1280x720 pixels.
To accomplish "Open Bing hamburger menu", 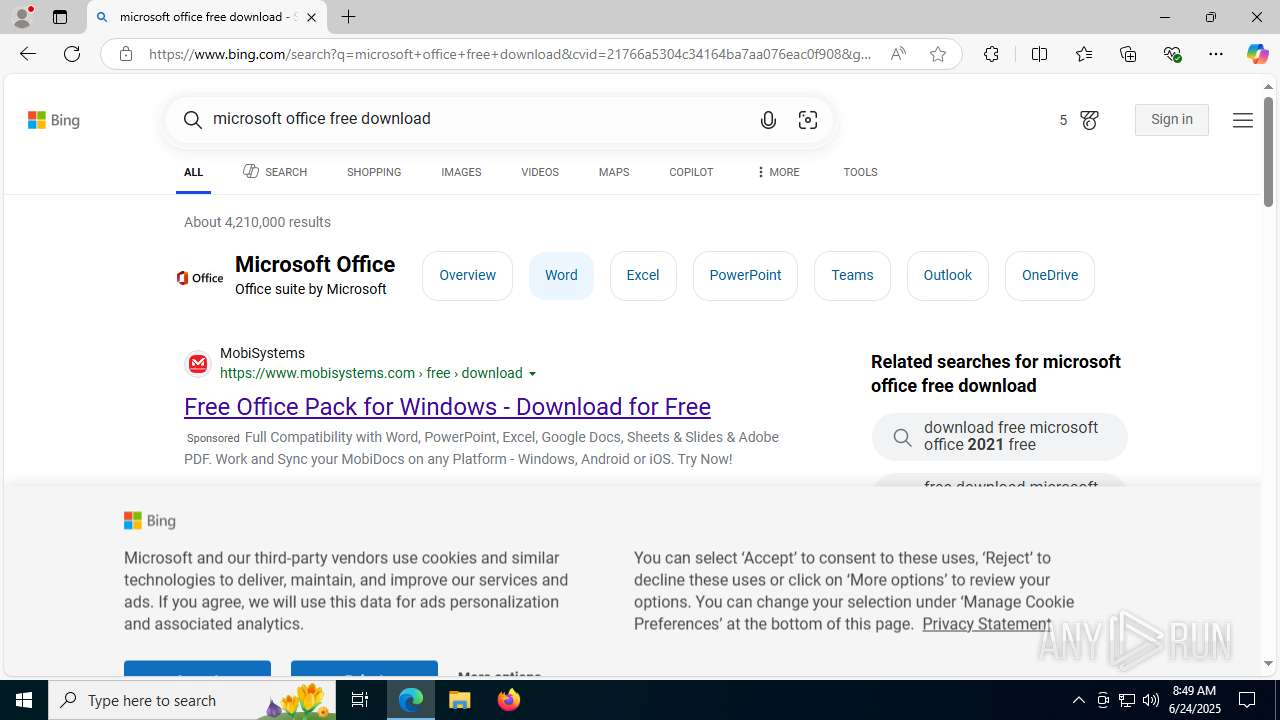I will pos(1242,120).
